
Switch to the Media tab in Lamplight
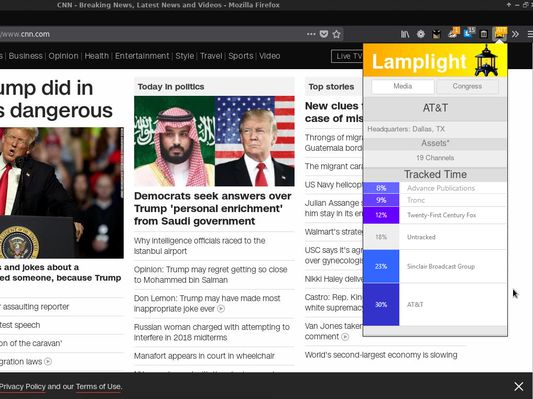[403, 86]
